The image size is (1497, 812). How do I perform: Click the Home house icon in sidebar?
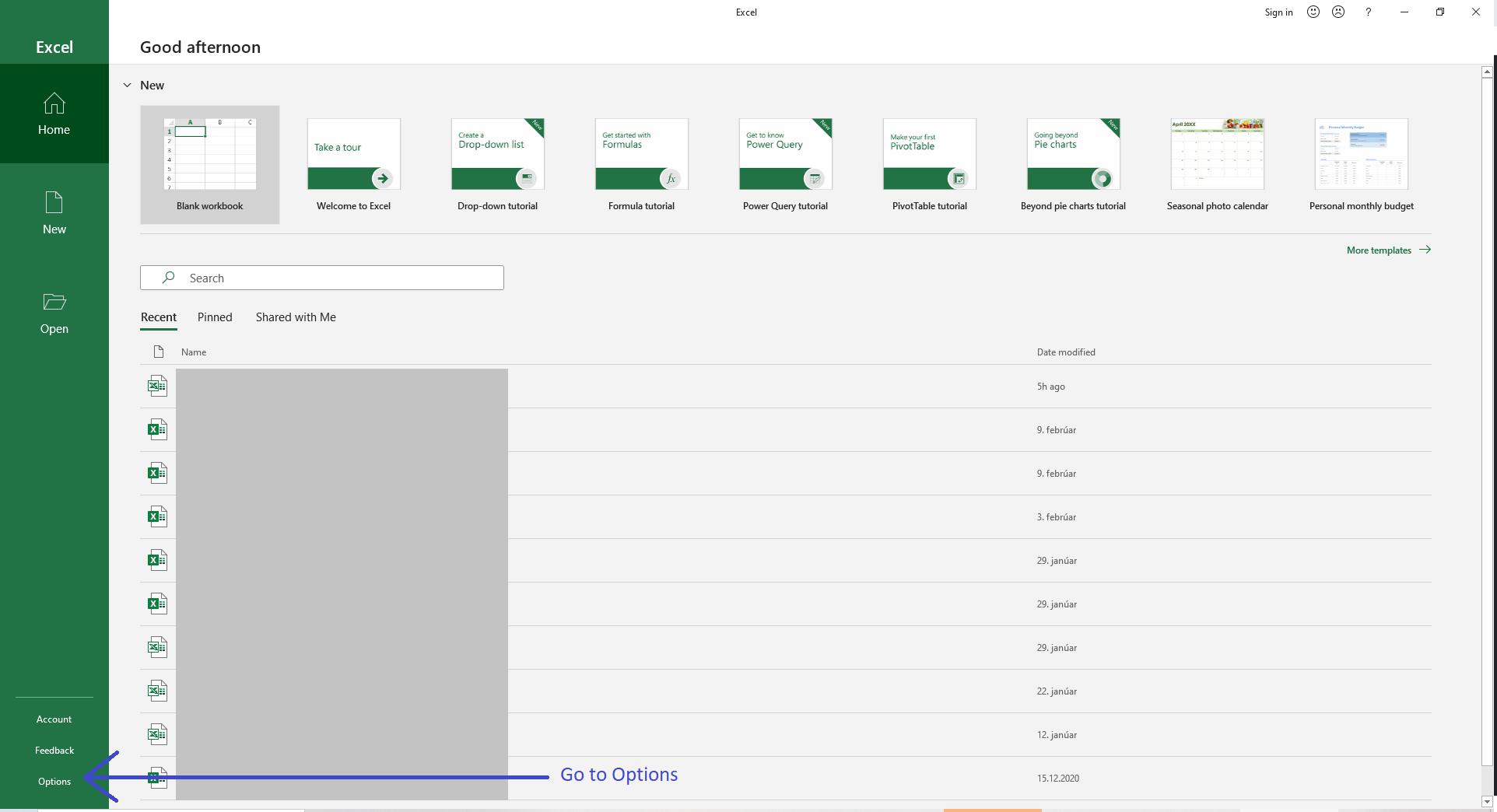(54, 103)
